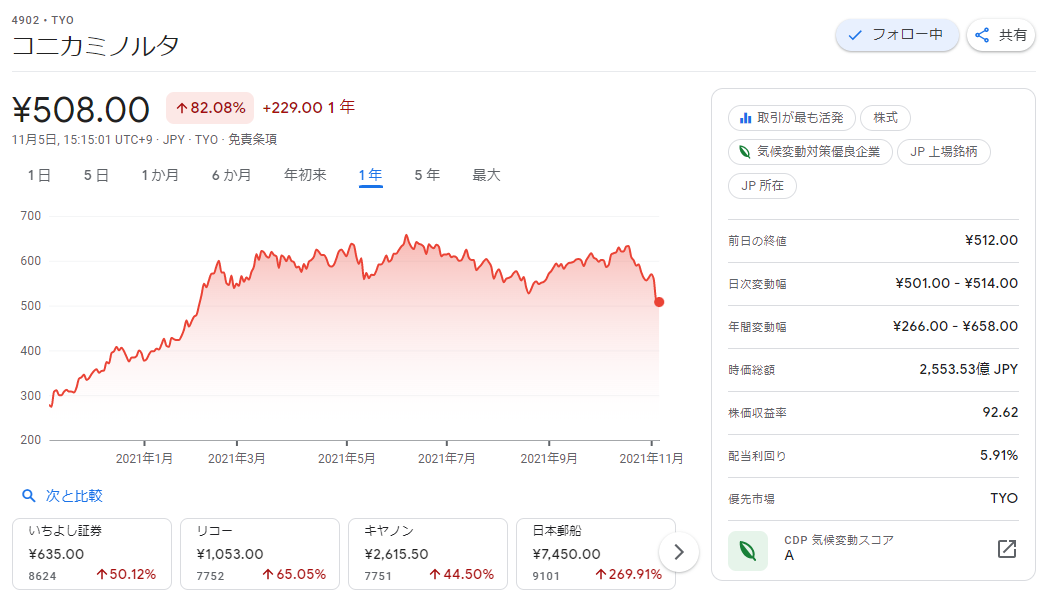The image size is (1048, 595).
Task: Click the 次と比較 compare link
Action: click(x=74, y=496)
